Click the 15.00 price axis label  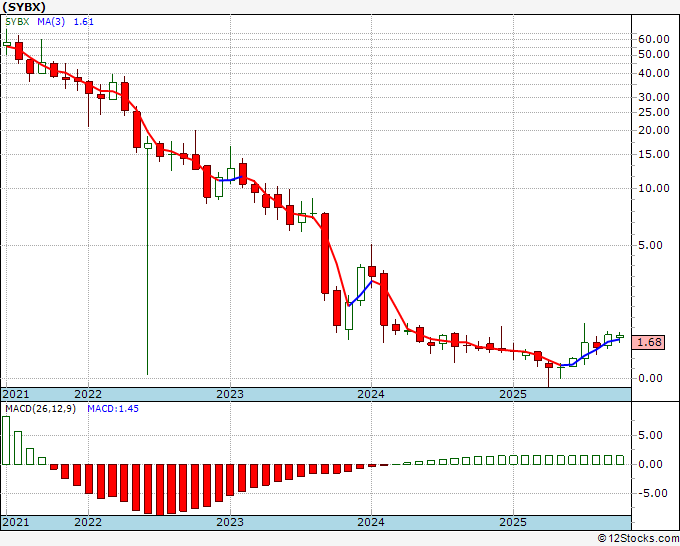click(654, 154)
